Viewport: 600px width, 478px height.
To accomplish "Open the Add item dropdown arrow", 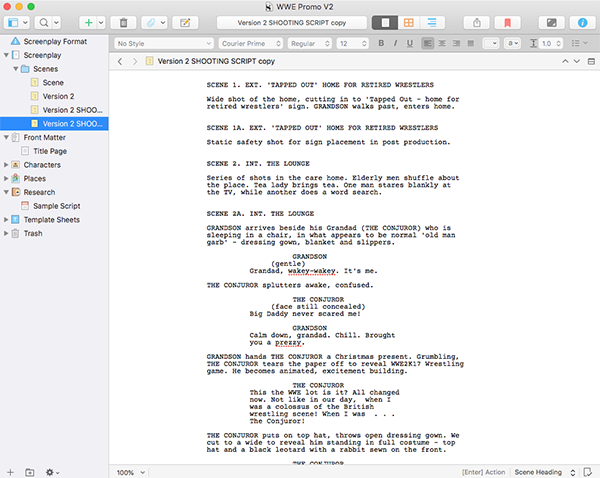I will coord(101,23).
